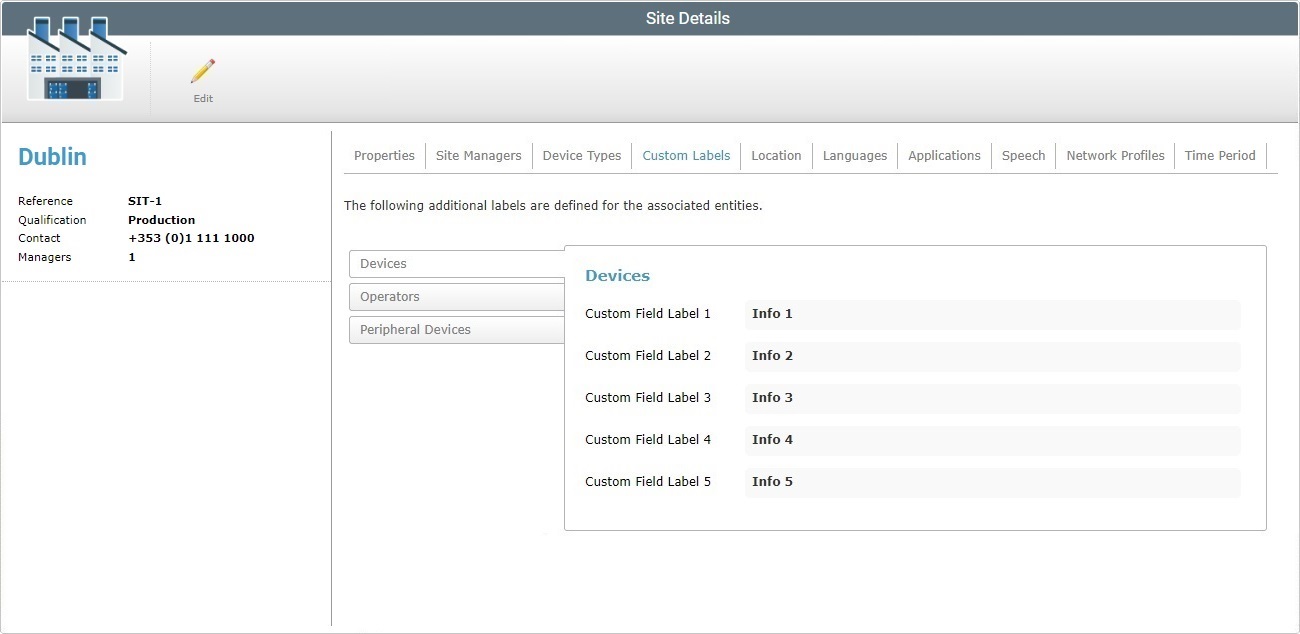Open the Network Profiles tab
Screen dimensions: 1300x634
click(1114, 155)
